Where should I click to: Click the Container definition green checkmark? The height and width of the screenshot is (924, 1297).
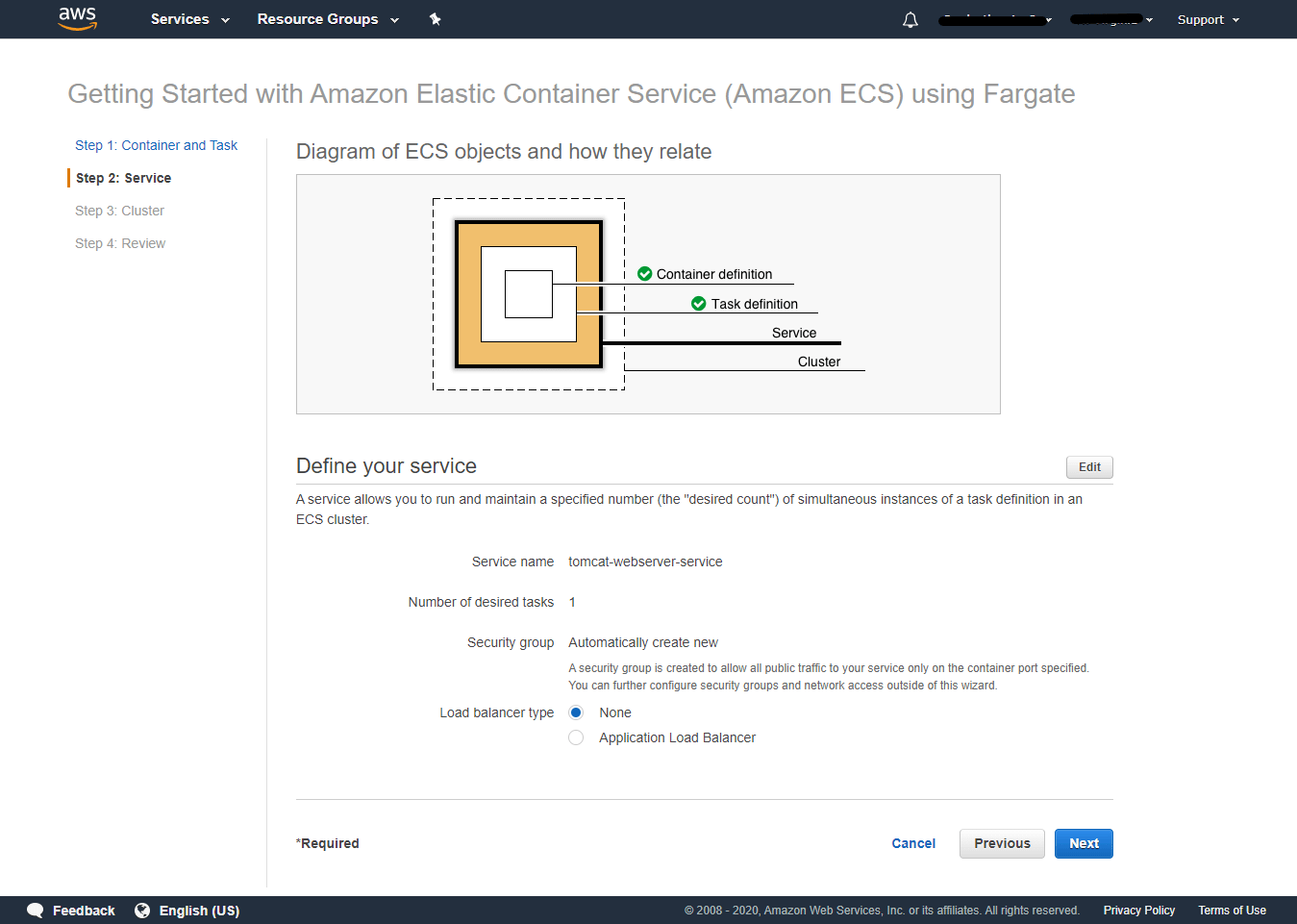645,274
